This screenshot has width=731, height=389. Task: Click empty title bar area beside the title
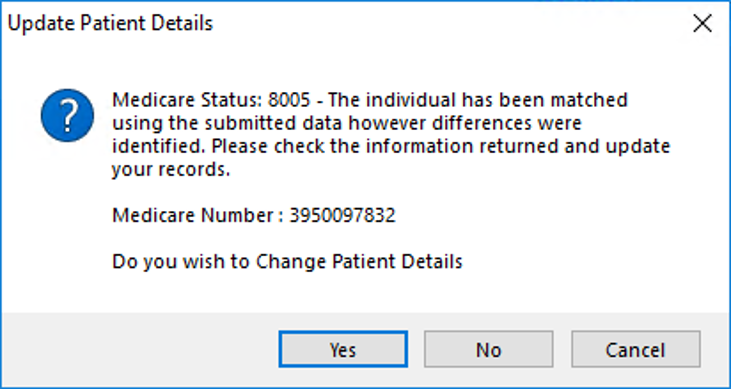[x=443, y=23]
